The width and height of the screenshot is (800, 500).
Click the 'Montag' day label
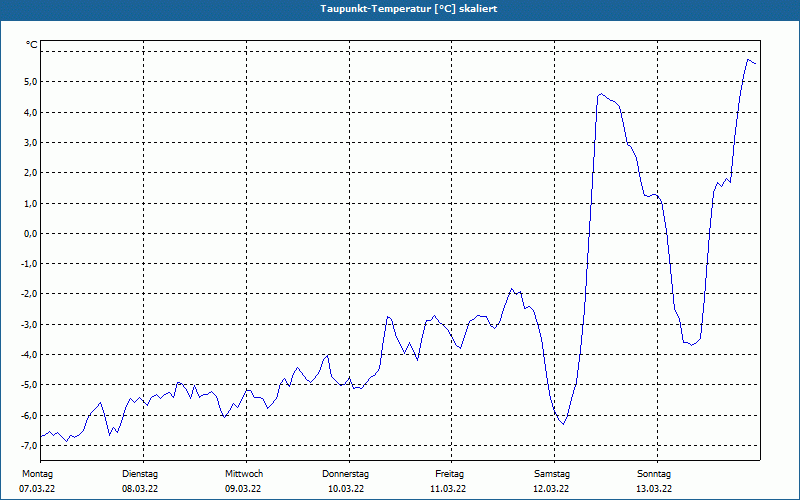(37, 474)
